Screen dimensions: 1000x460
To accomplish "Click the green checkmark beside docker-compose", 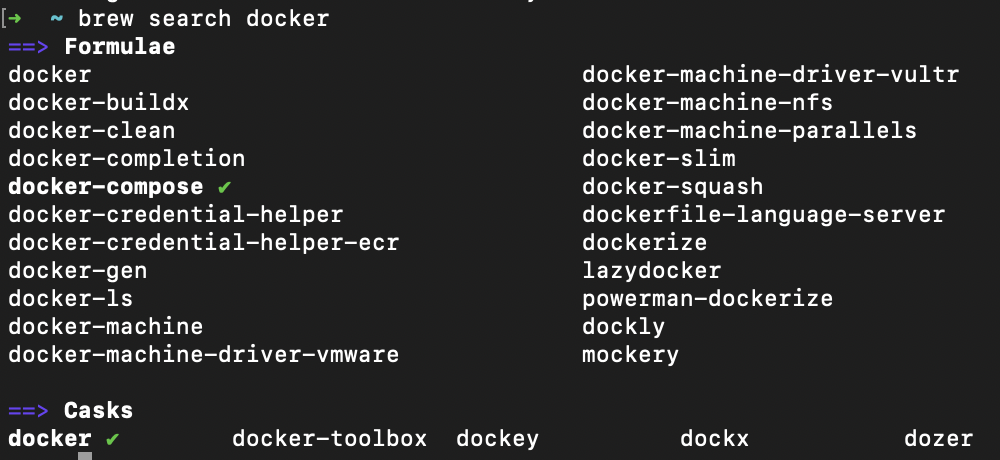I will click(224, 187).
